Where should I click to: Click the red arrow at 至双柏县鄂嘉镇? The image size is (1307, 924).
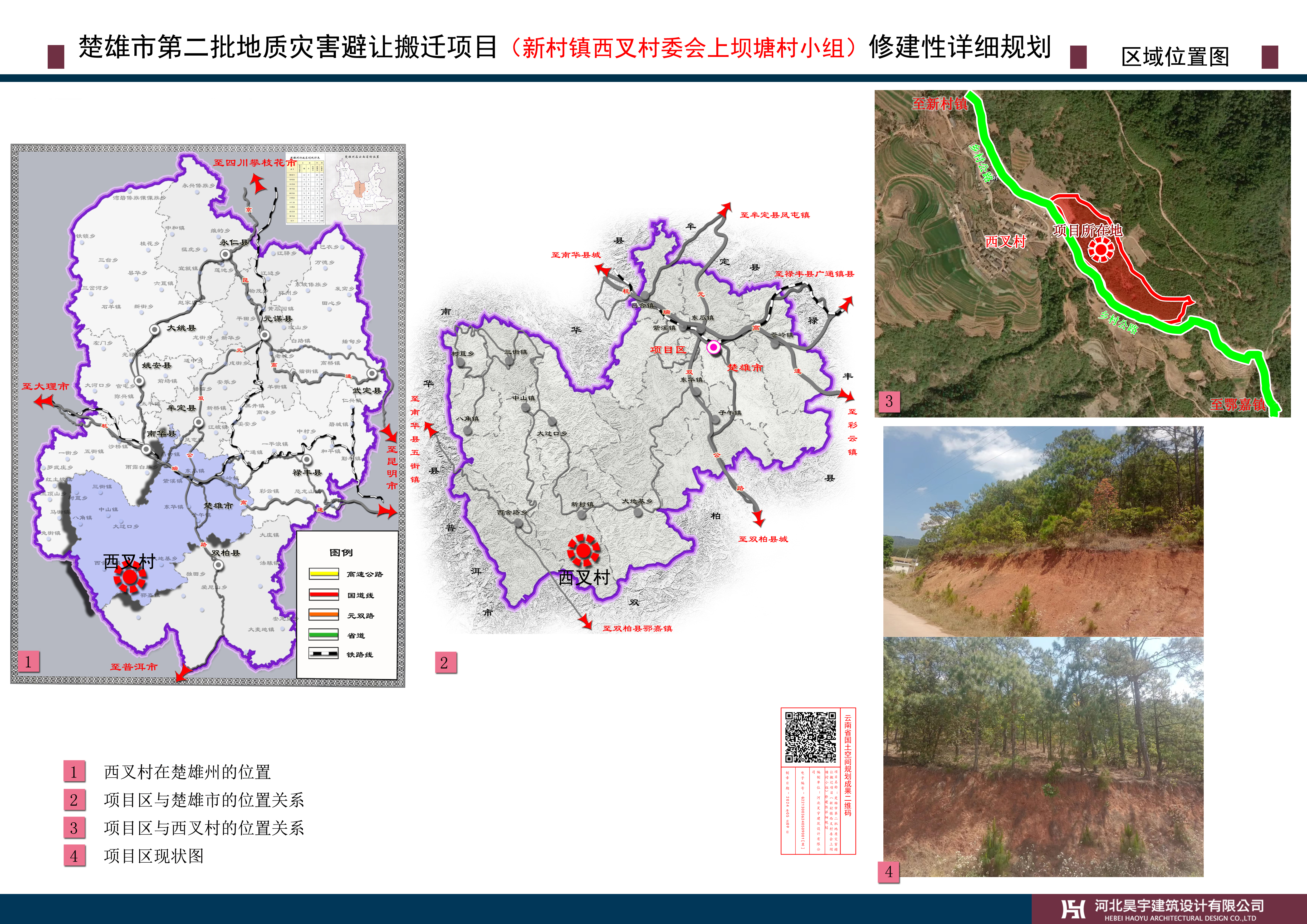pos(586,622)
